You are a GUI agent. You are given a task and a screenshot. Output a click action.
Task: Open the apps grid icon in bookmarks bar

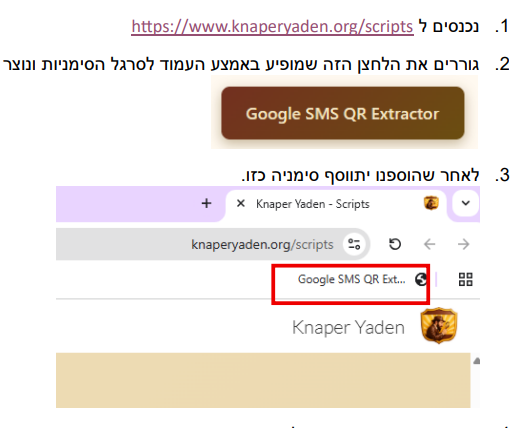click(x=466, y=279)
